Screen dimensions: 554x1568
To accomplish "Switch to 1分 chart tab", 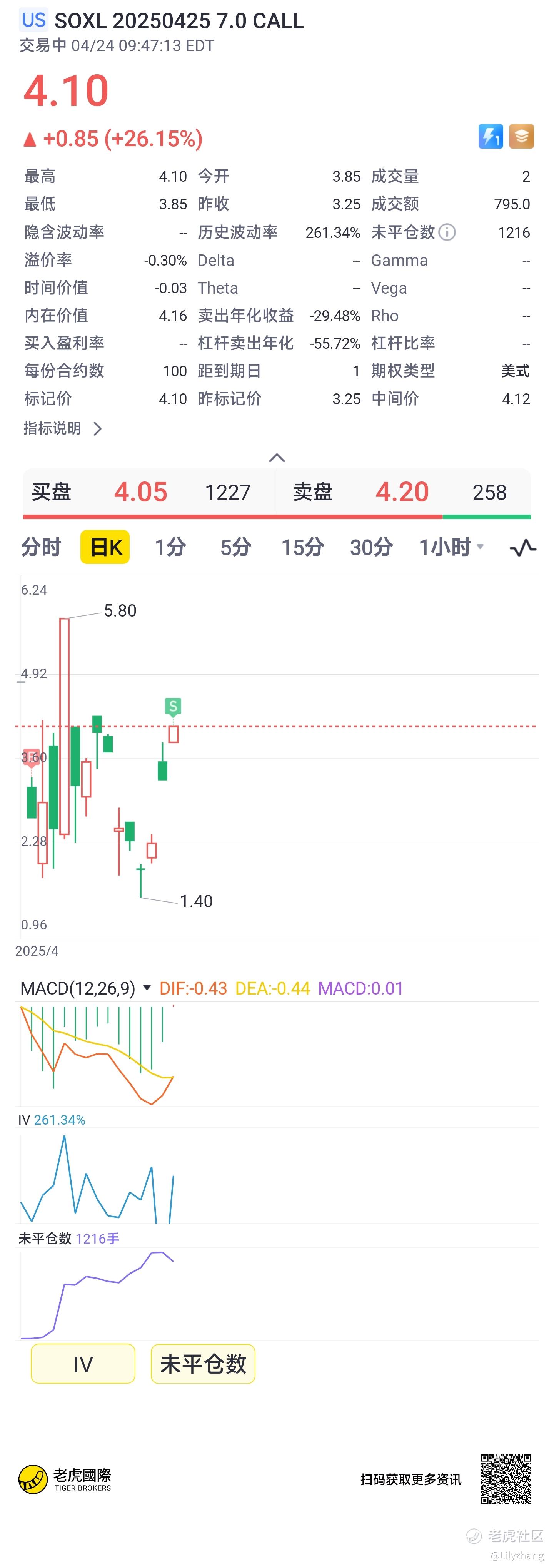I will [x=170, y=547].
